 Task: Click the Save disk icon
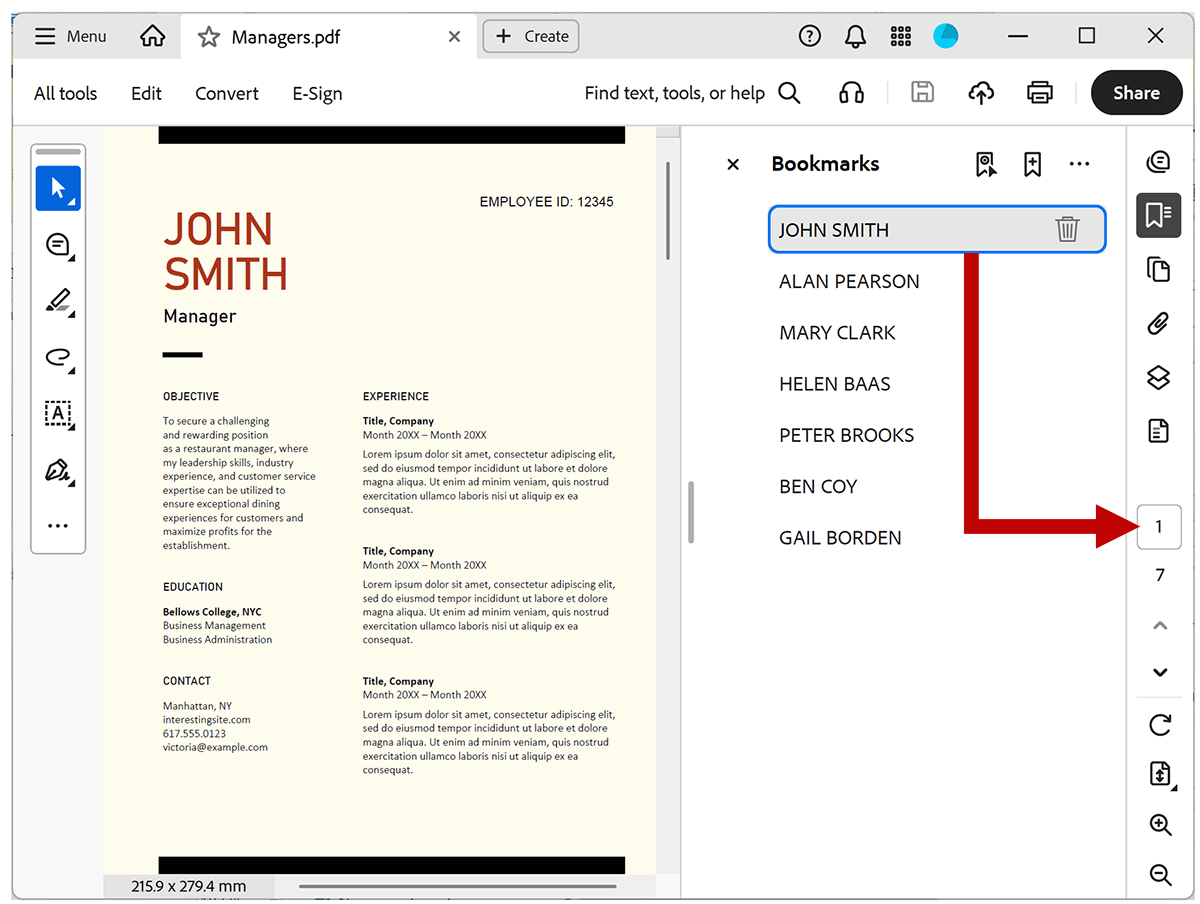tap(922, 93)
